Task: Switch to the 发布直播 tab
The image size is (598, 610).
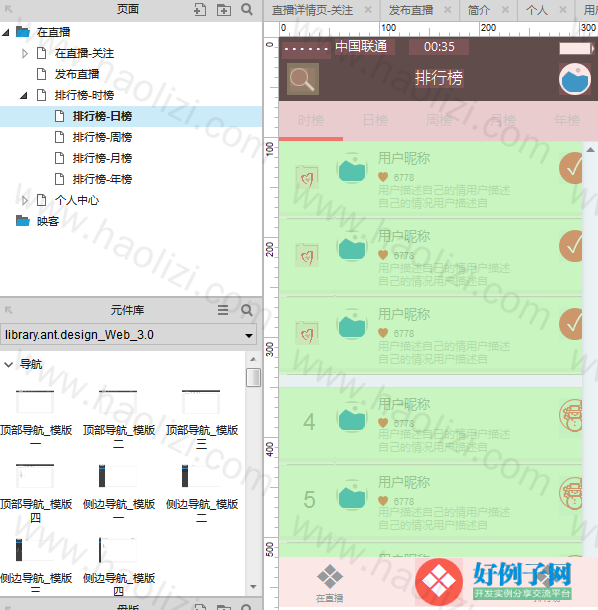Action: [411, 10]
